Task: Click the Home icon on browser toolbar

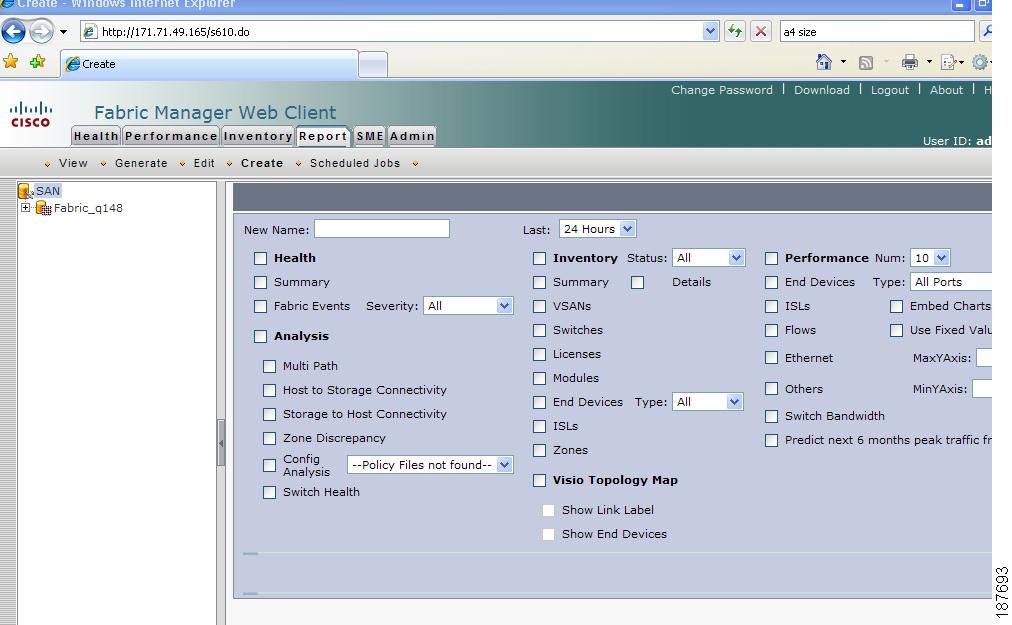Action: [824, 61]
